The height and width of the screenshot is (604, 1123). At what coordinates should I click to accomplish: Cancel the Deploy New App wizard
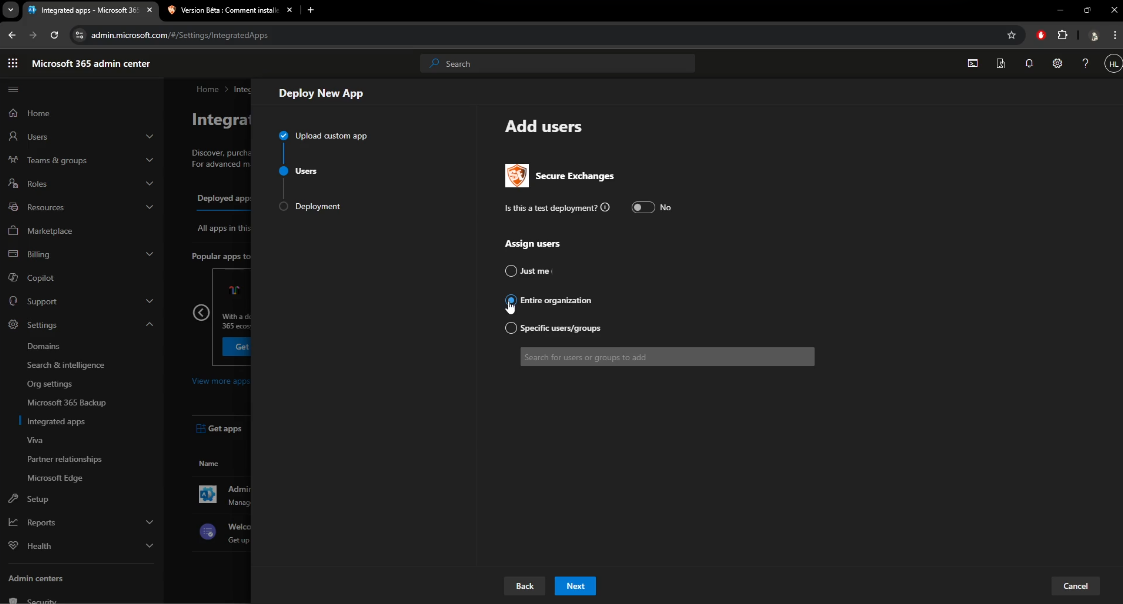point(1075,586)
